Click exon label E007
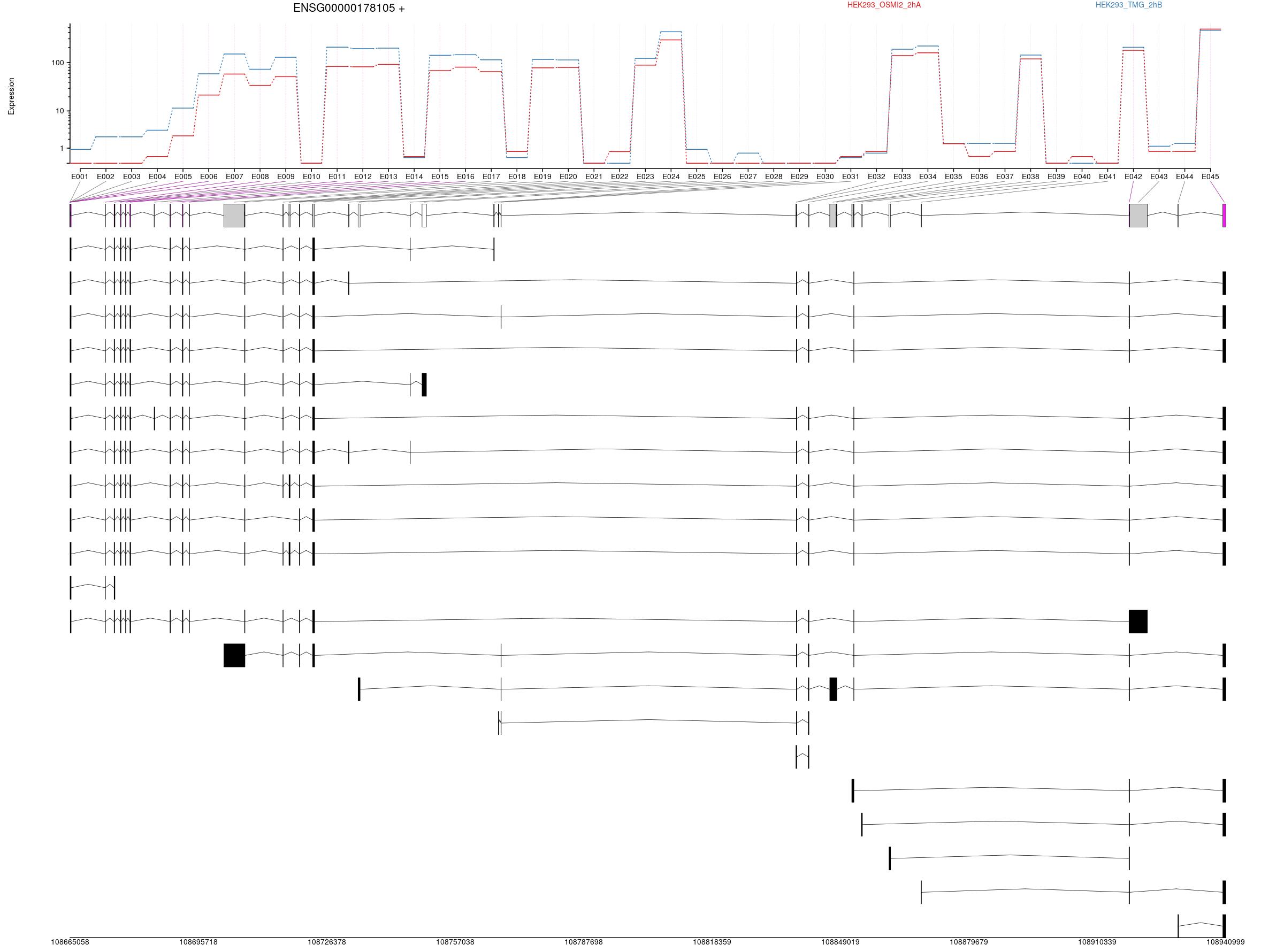The height and width of the screenshot is (952, 1284). 234,177
